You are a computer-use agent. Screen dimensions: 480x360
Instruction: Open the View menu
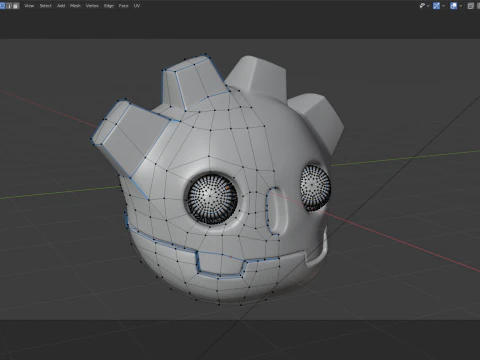click(x=29, y=6)
